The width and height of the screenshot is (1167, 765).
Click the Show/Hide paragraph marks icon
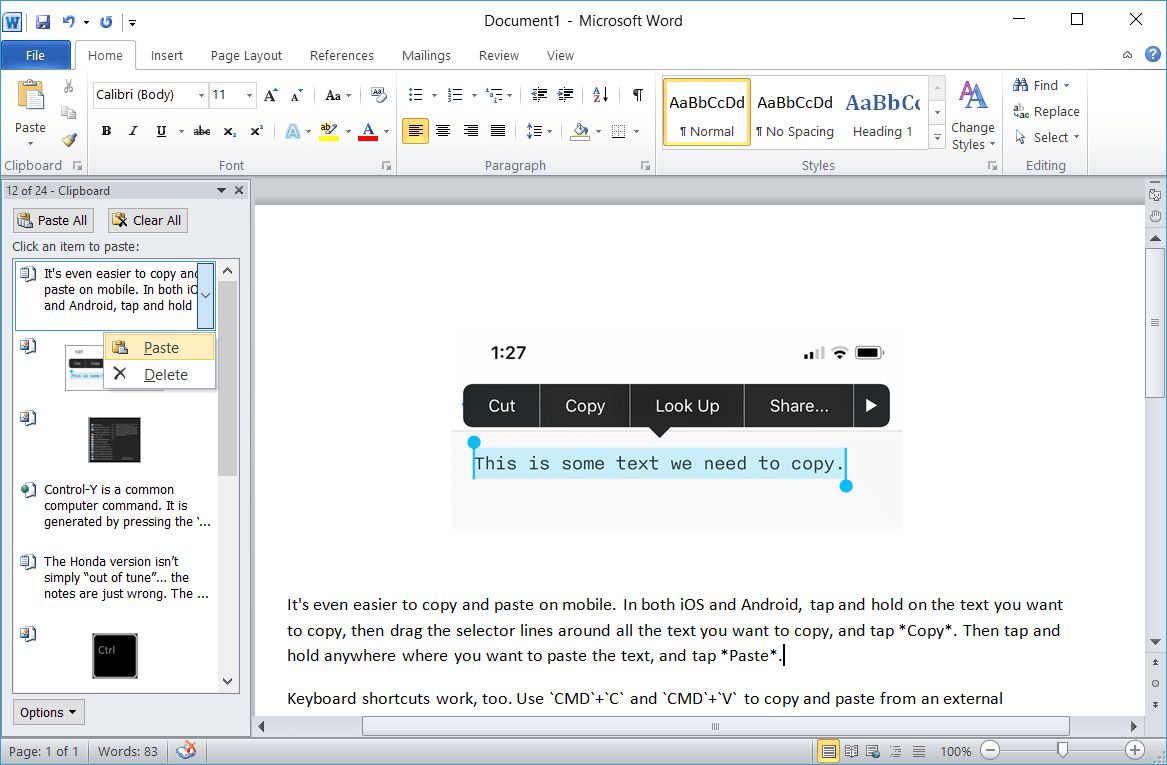637,95
